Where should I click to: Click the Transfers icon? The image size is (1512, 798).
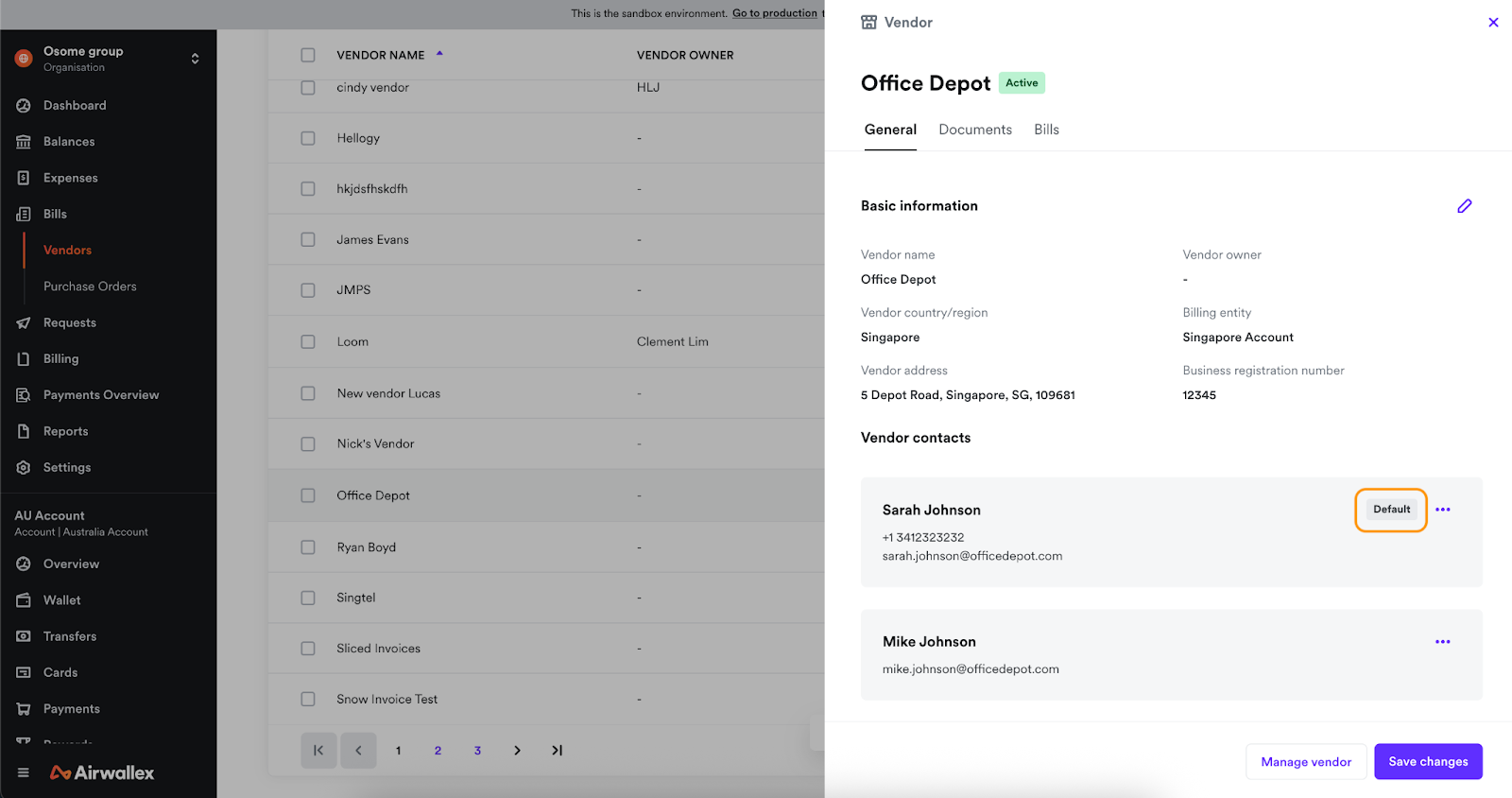[24, 636]
